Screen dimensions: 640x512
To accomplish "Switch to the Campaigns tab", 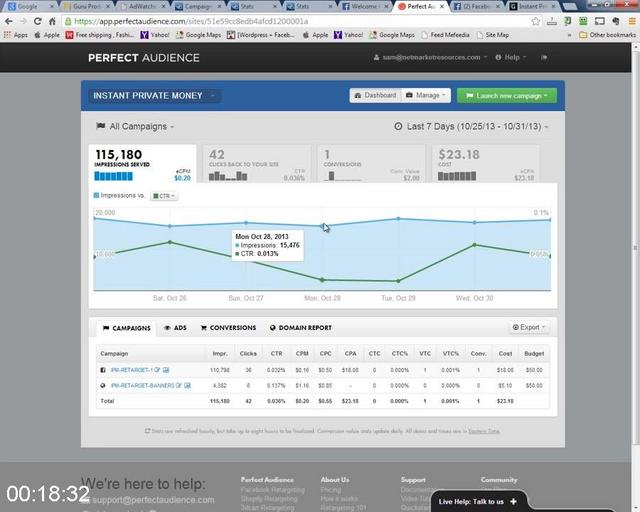I will click(127, 328).
